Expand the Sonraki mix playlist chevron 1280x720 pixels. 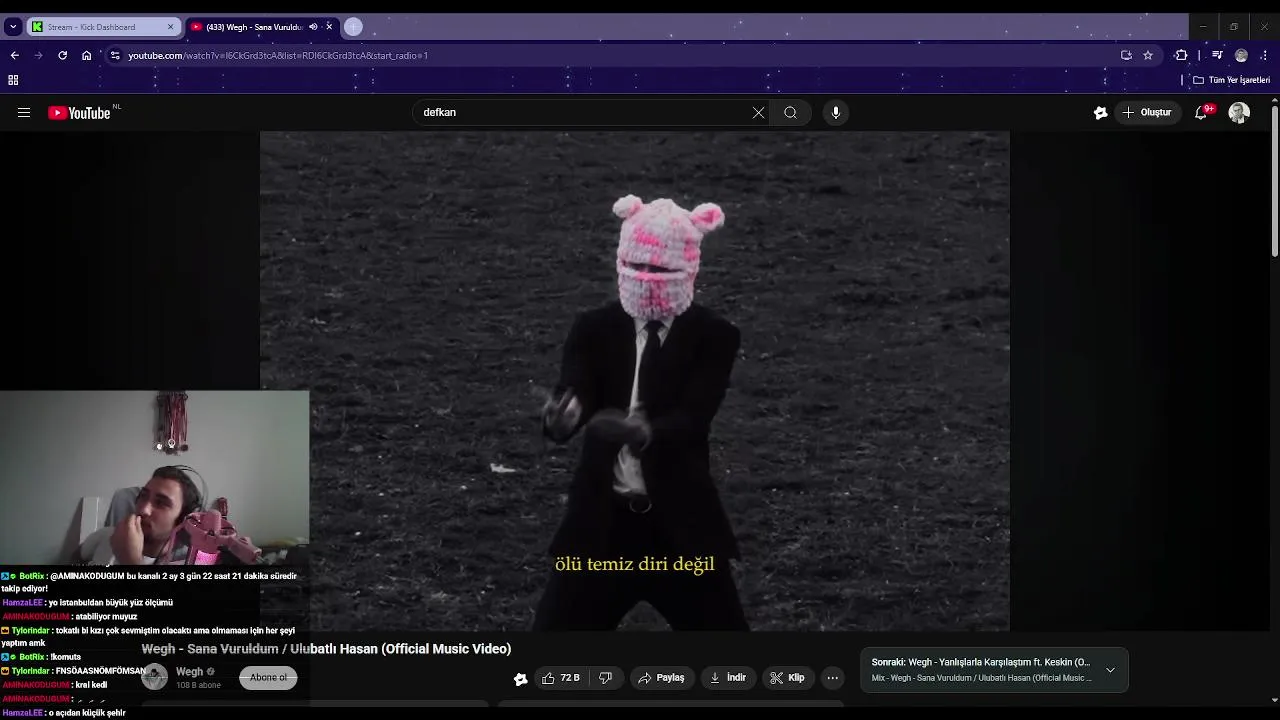point(1110,670)
